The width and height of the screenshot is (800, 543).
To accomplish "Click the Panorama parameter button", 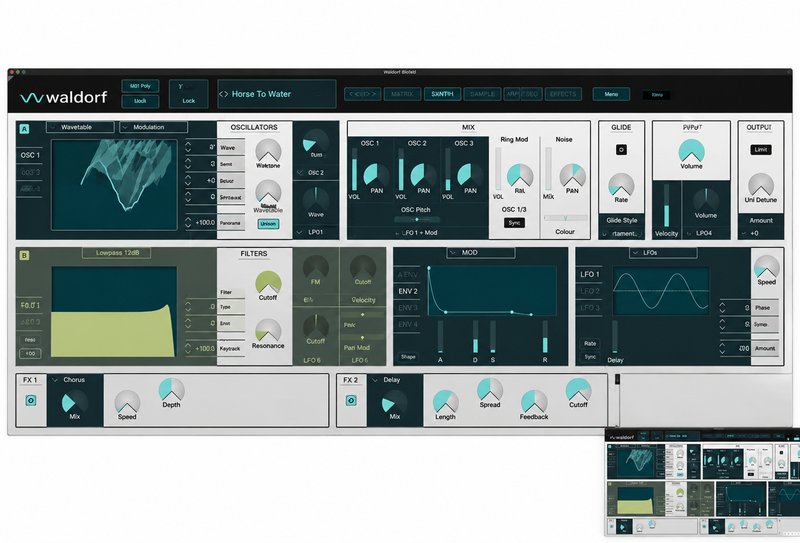I will pyautogui.click(x=231, y=223).
